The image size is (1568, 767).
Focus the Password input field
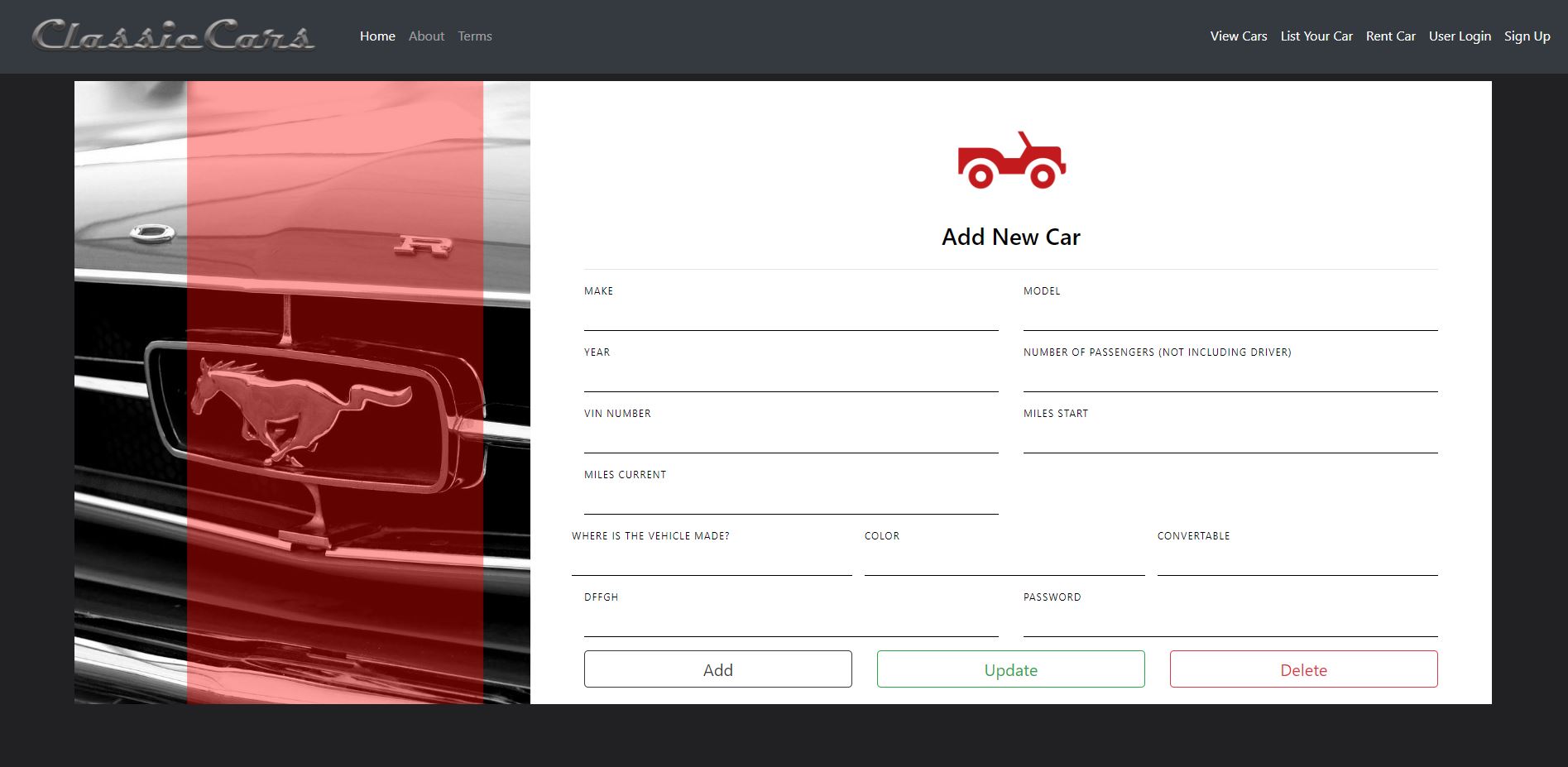click(1230, 621)
